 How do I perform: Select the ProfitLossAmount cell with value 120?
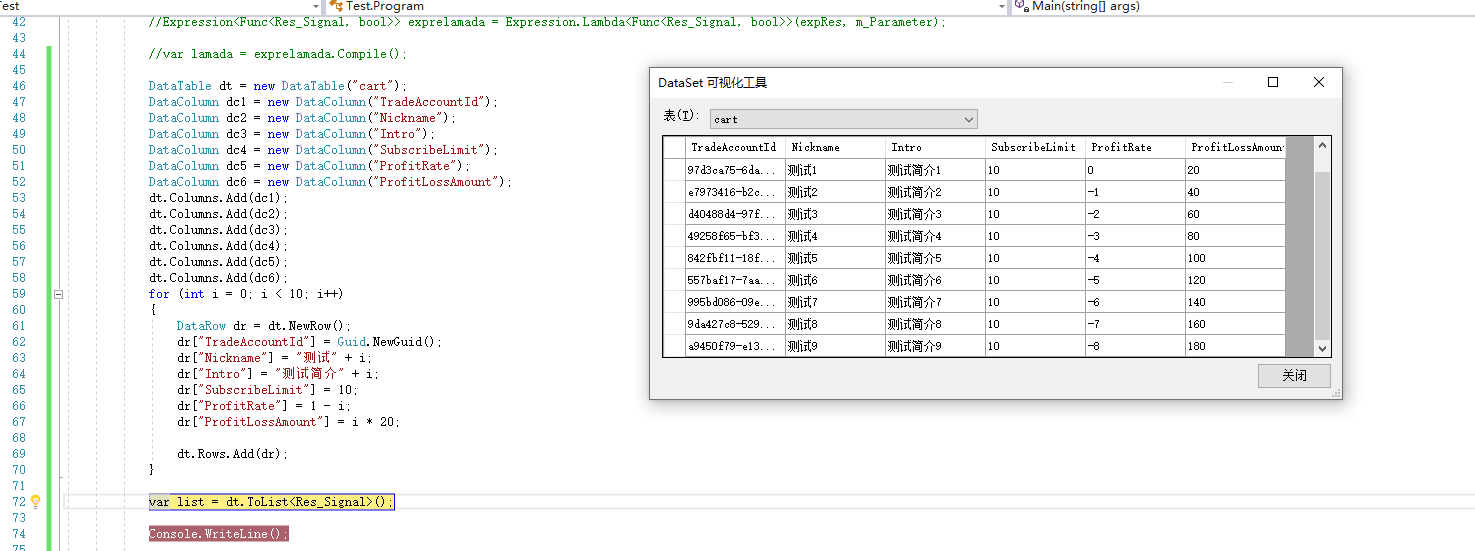pos(1235,280)
